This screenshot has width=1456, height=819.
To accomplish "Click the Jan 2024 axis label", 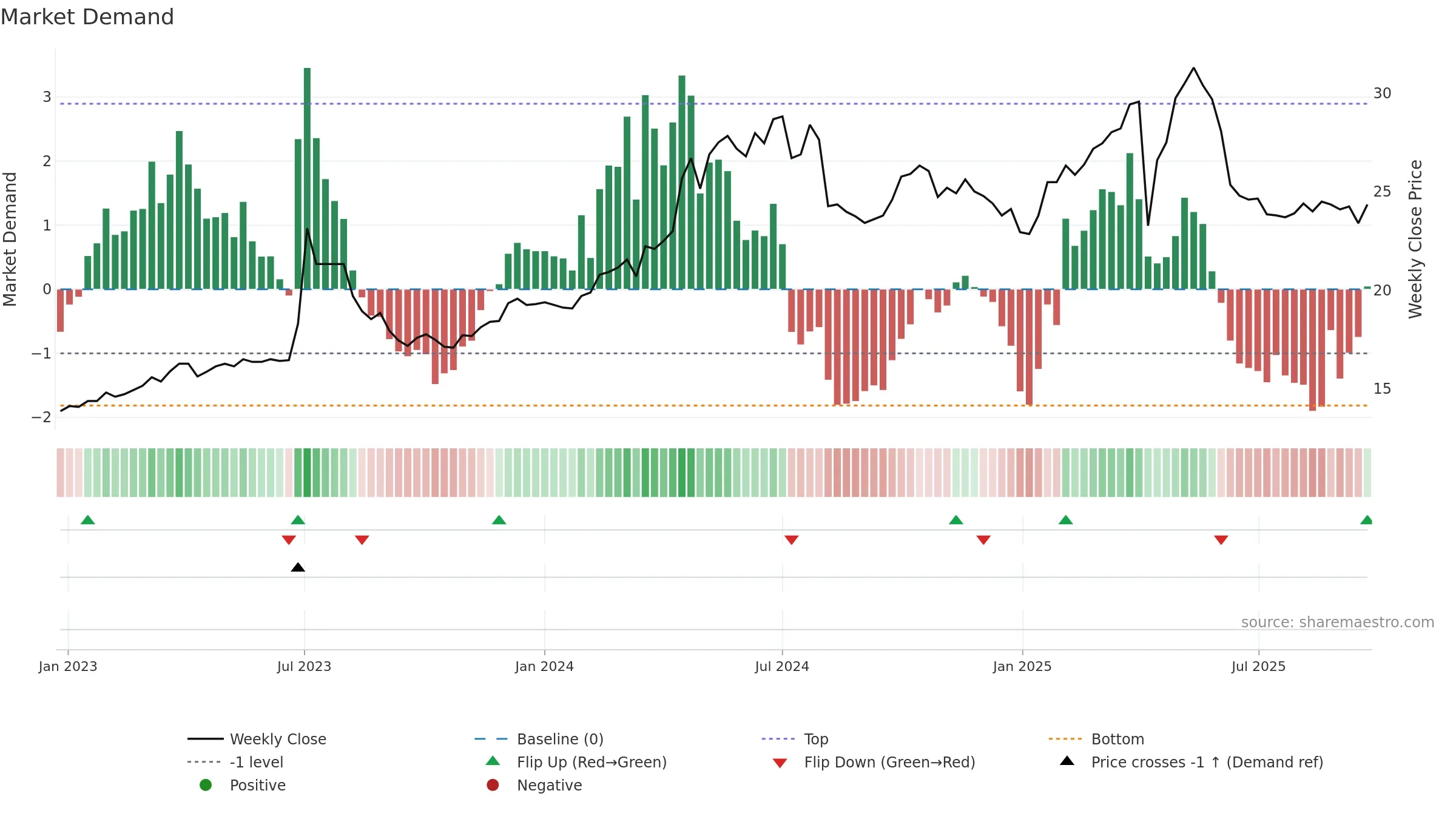I will pyautogui.click(x=545, y=666).
